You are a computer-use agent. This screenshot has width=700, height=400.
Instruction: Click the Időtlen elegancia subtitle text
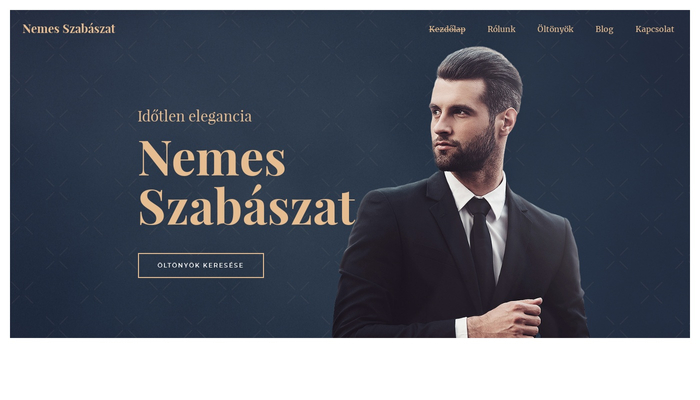(x=195, y=116)
